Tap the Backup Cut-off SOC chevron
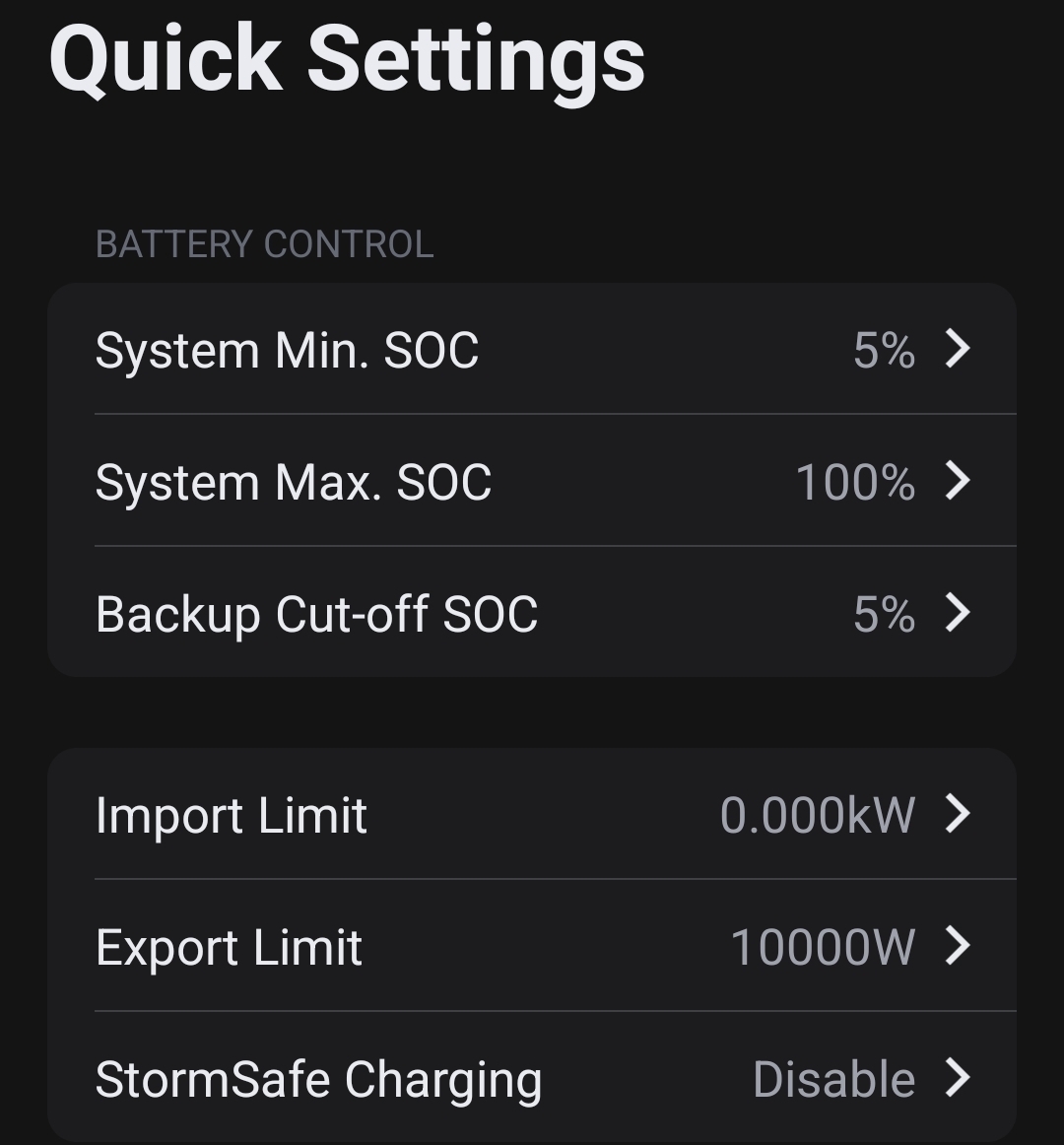The height and width of the screenshot is (1145, 1064). (x=958, y=613)
